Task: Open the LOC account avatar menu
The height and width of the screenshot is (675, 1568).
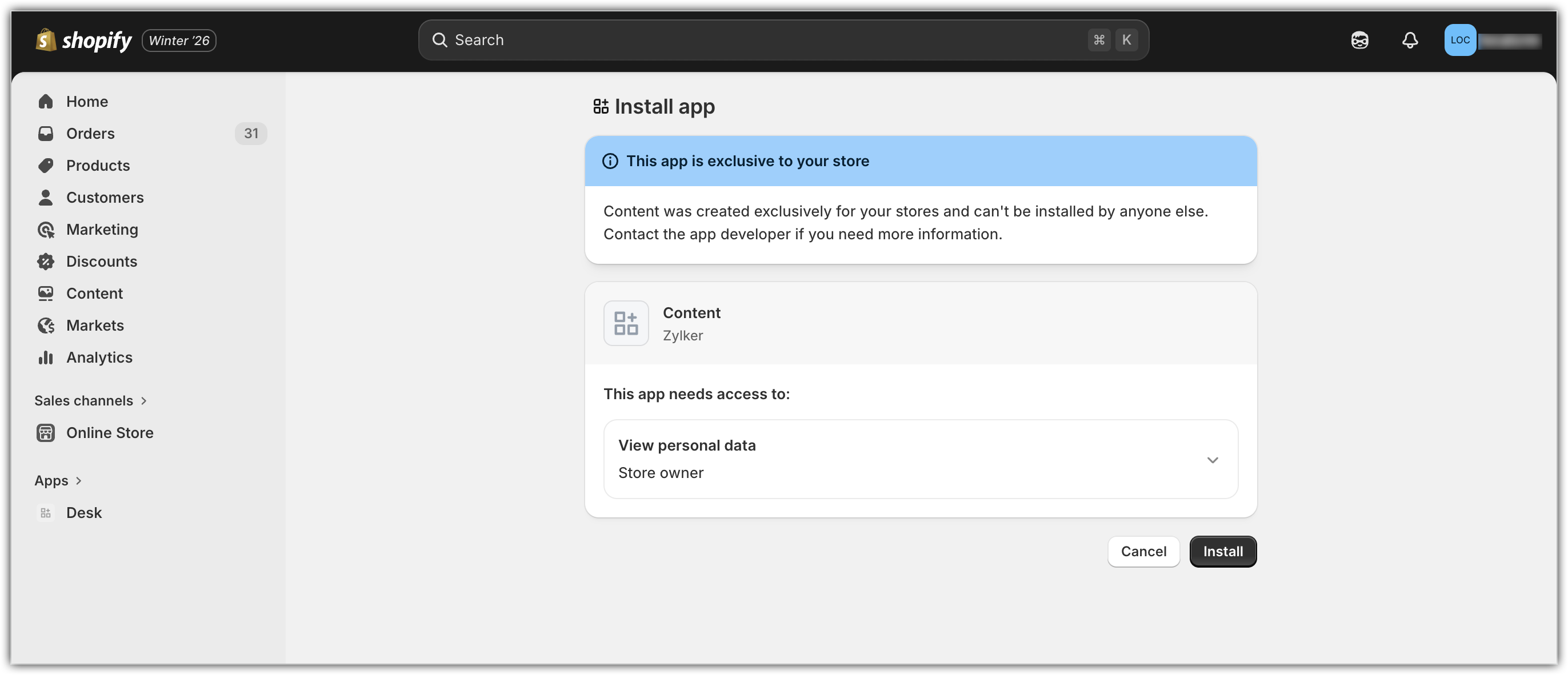Action: point(1459,40)
